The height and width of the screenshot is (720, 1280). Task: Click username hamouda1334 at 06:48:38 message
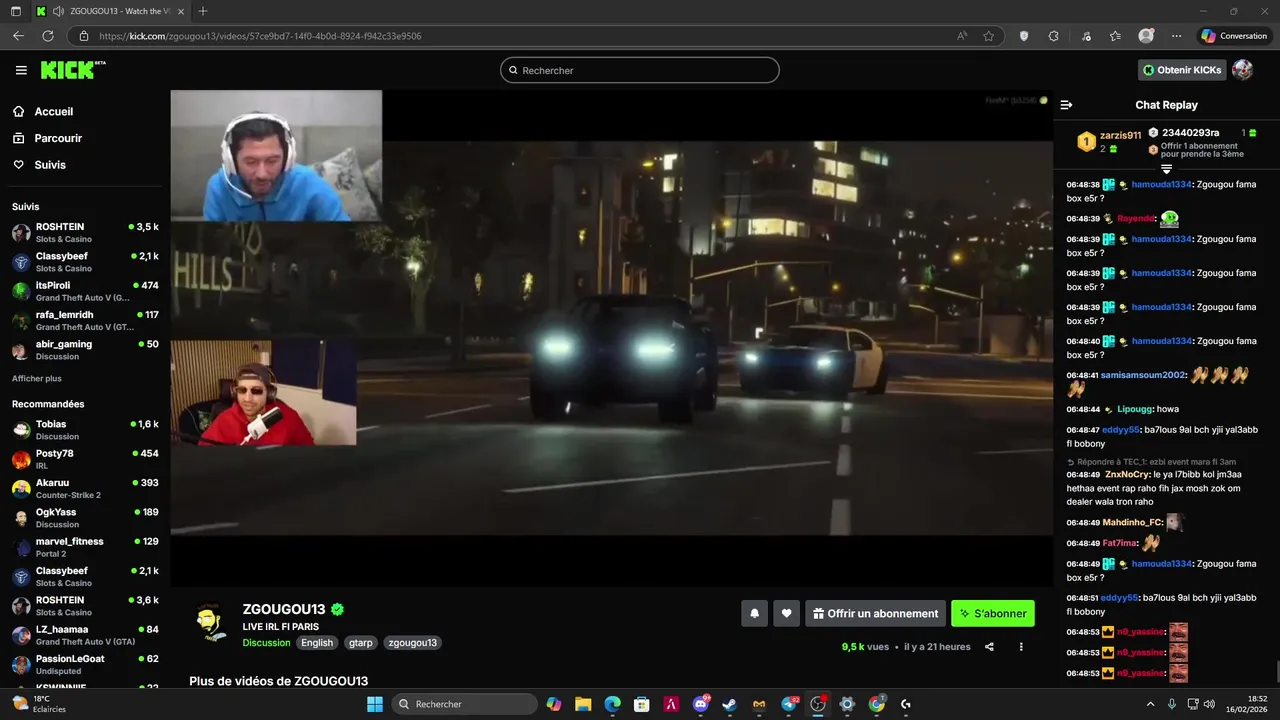pyautogui.click(x=1162, y=185)
